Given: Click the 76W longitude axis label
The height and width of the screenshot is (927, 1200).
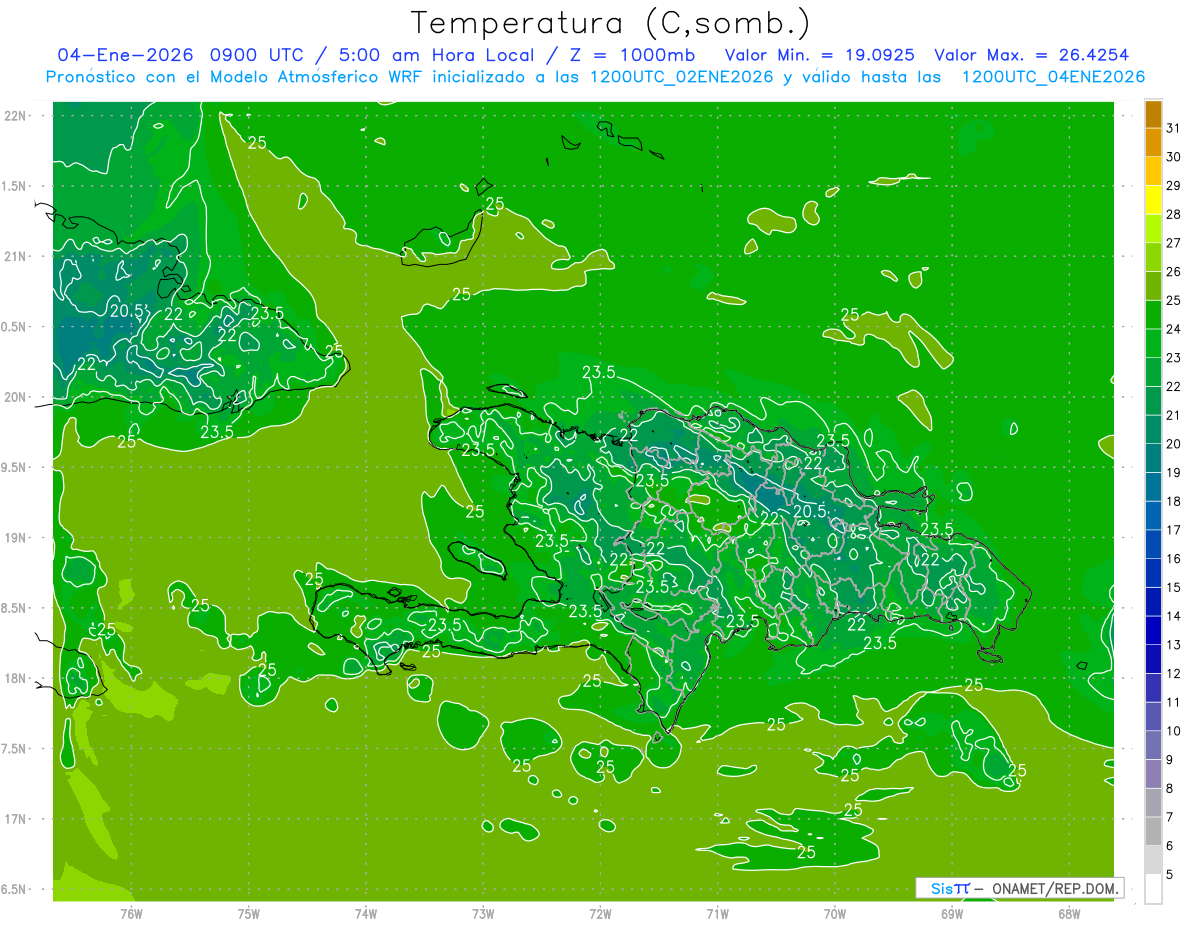Looking at the screenshot, I should [x=131, y=914].
